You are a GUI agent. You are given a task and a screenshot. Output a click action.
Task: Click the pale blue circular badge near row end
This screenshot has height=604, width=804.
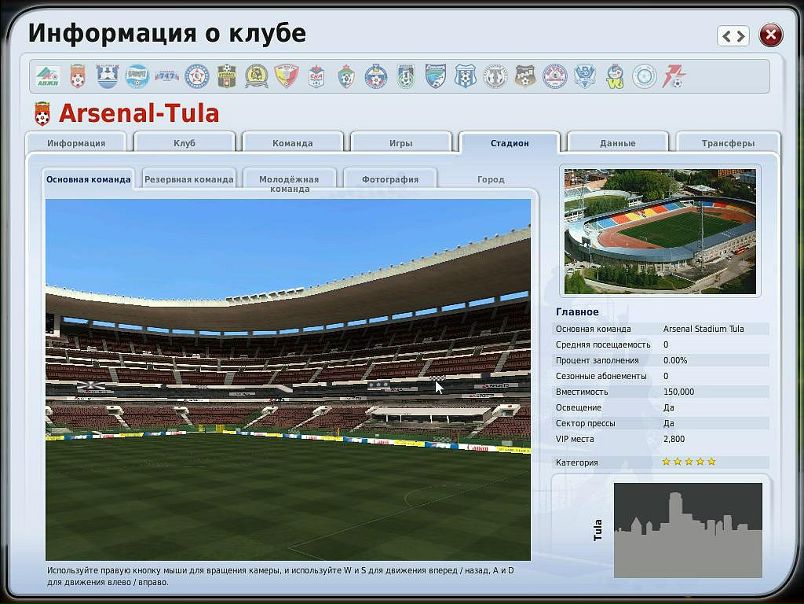tap(645, 76)
